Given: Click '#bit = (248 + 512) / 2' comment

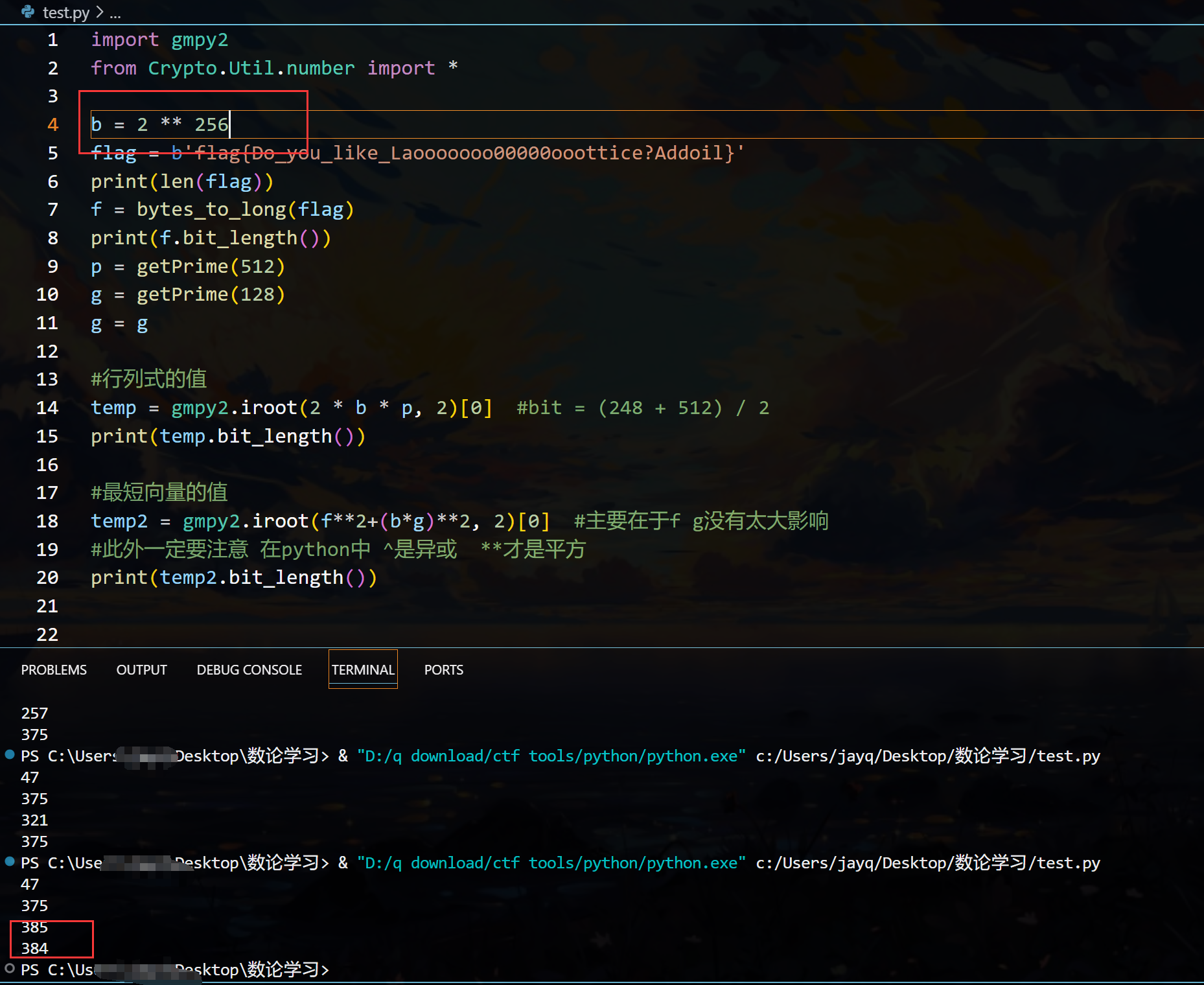Looking at the screenshot, I should tap(643, 408).
